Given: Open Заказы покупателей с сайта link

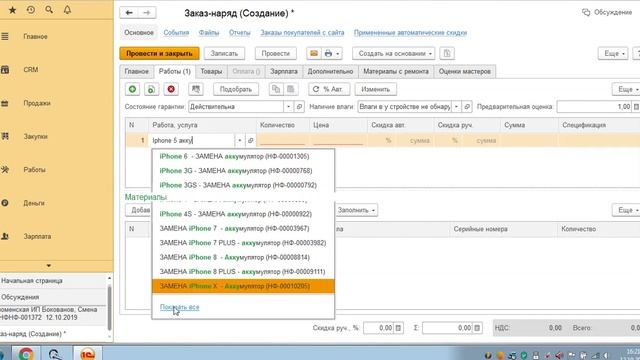Looking at the screenshot, I should (302, 33).
